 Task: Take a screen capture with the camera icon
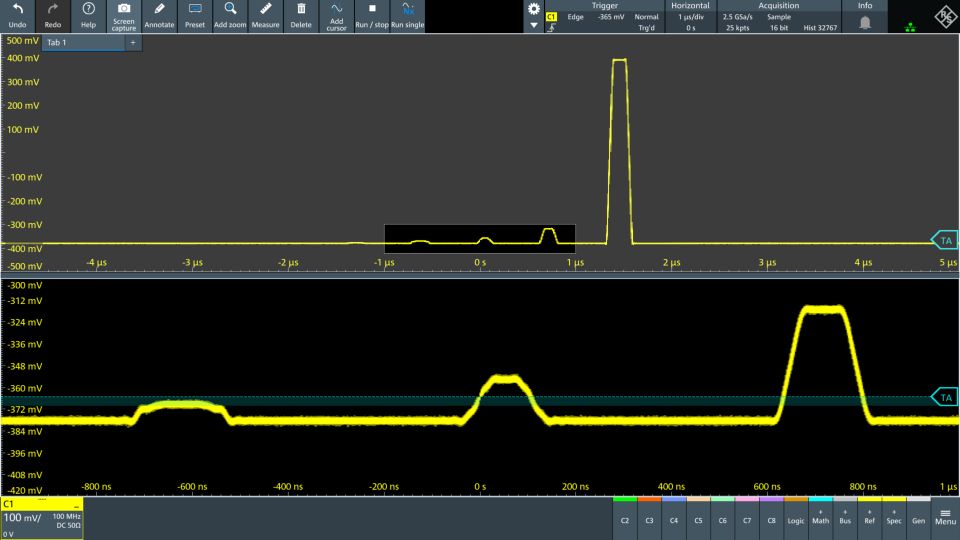pos(123,9)
